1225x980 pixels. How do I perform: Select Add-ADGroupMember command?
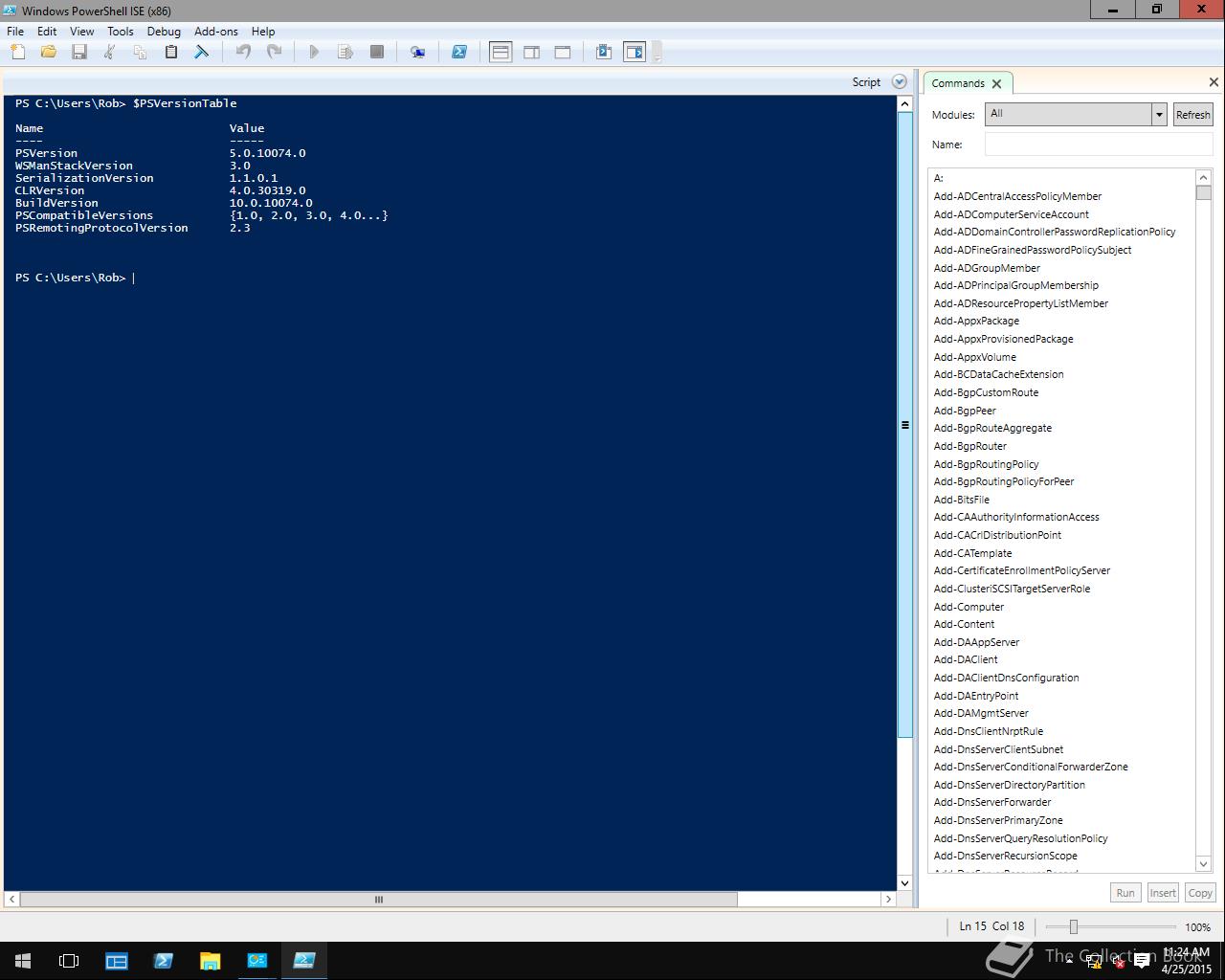tap(987, 268)
